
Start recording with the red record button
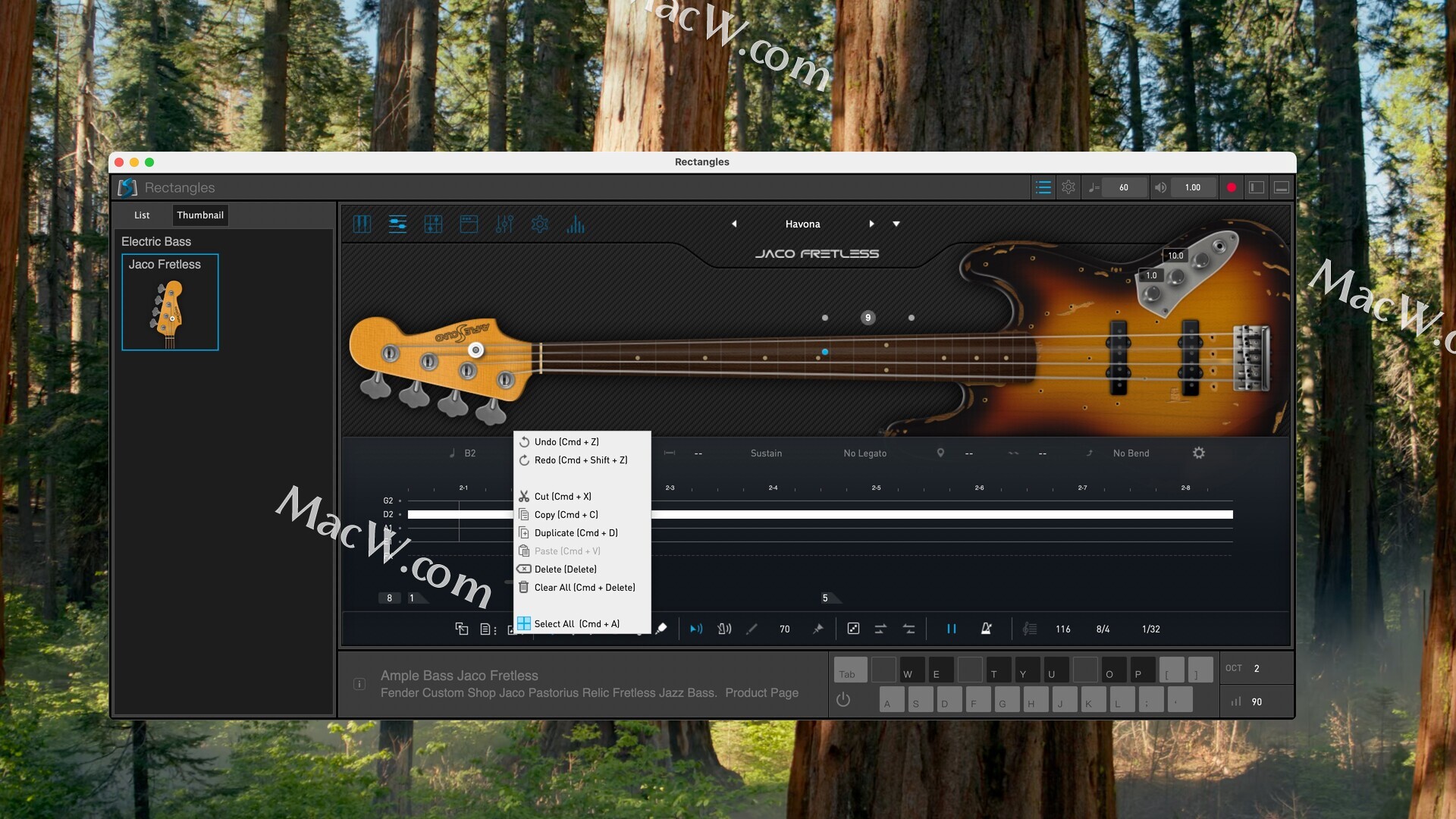point(1232,187)
